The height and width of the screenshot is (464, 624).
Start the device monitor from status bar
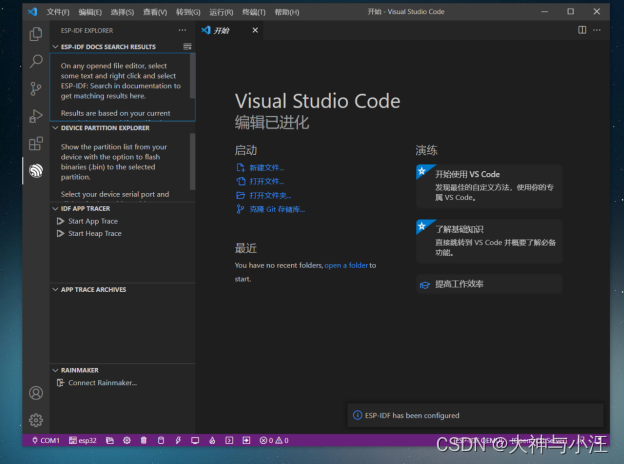[x=195, y=440]
